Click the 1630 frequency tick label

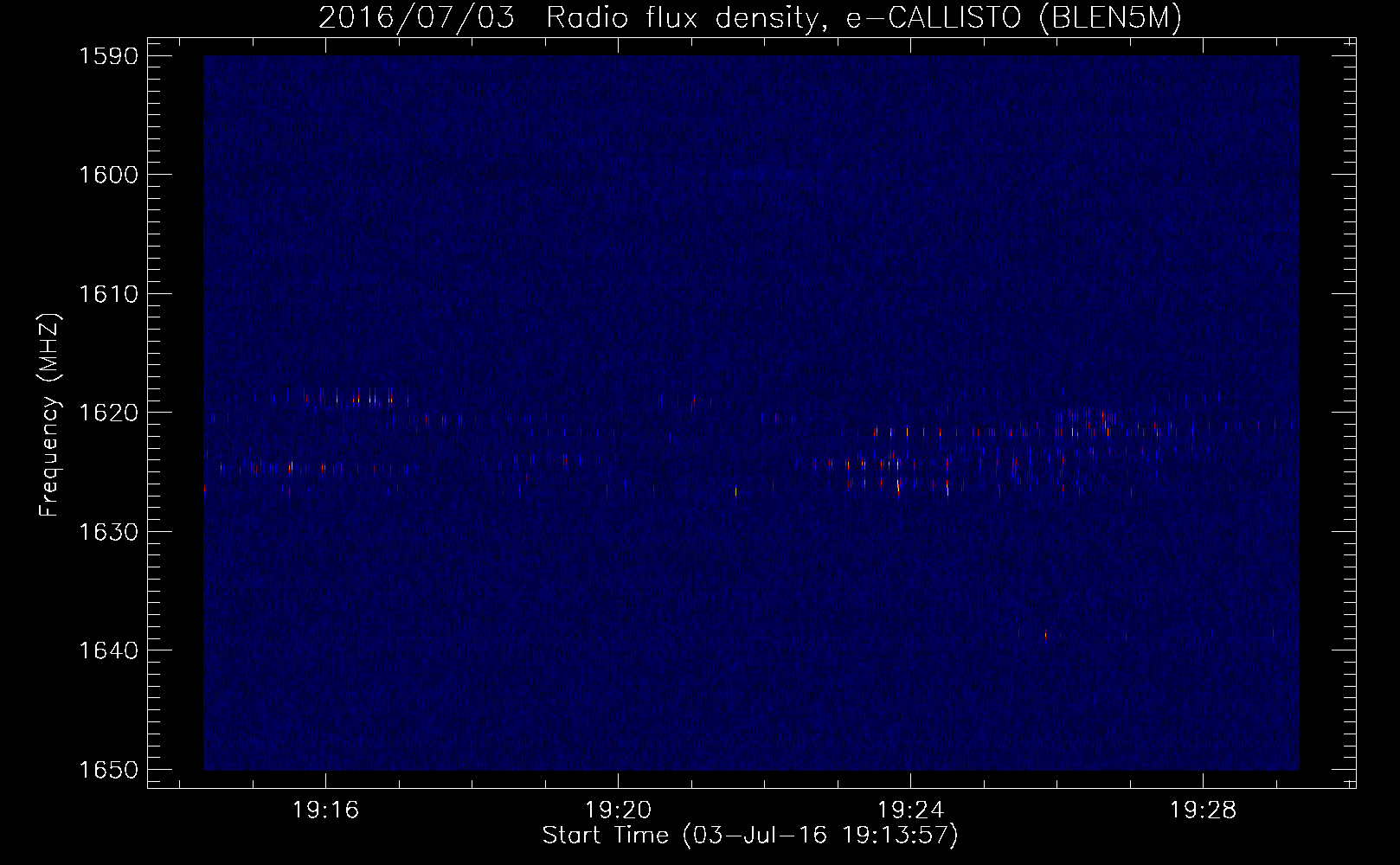pos(107,531)
